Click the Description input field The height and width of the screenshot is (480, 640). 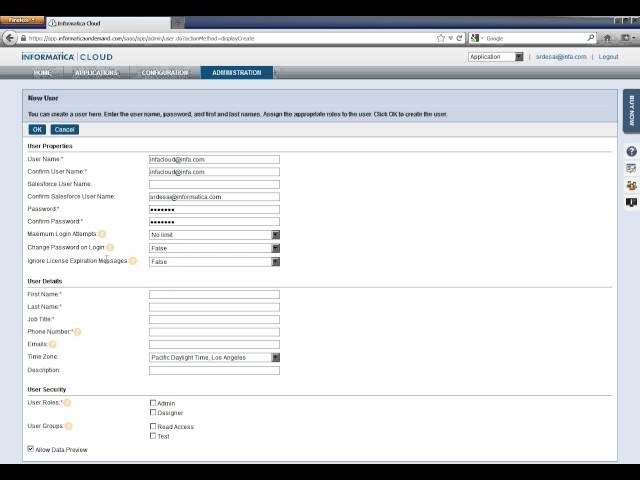pos(214,371)
